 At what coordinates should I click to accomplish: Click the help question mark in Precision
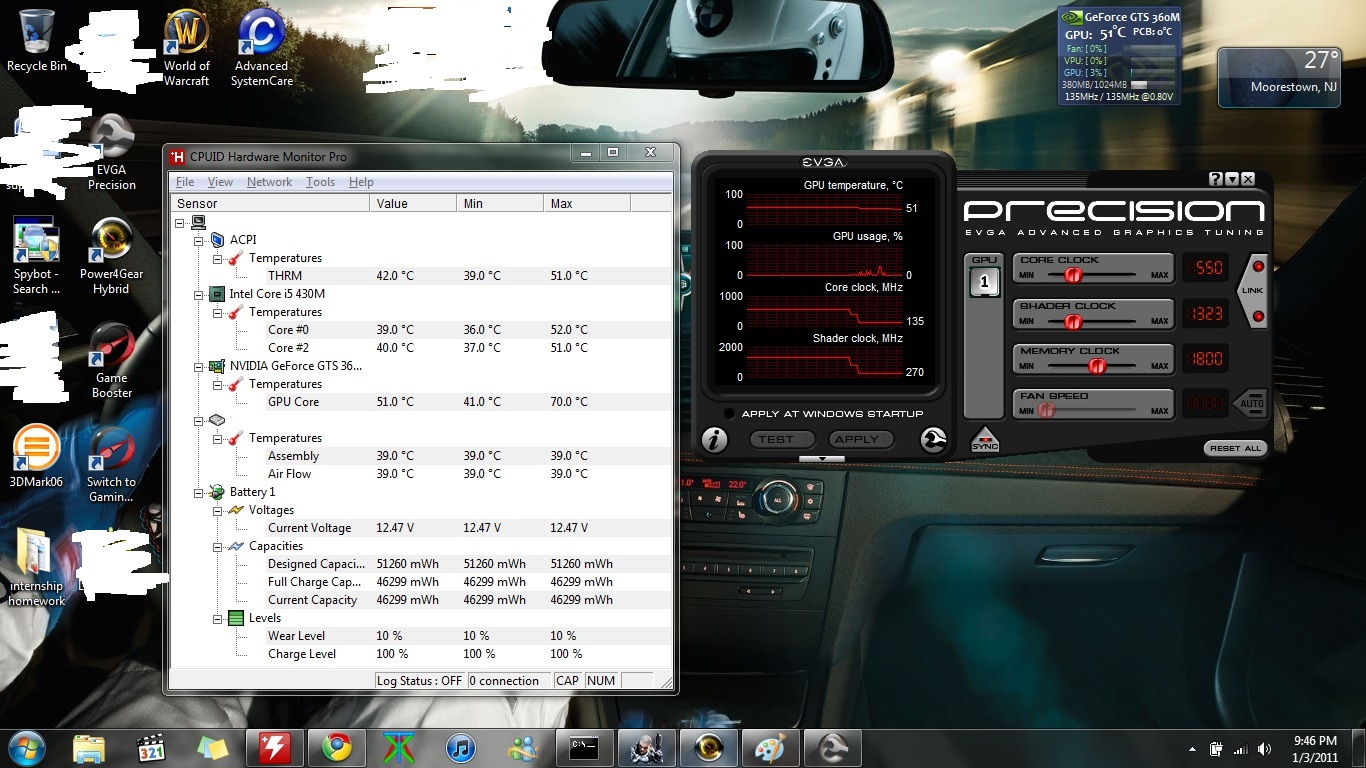point(1215,179)
